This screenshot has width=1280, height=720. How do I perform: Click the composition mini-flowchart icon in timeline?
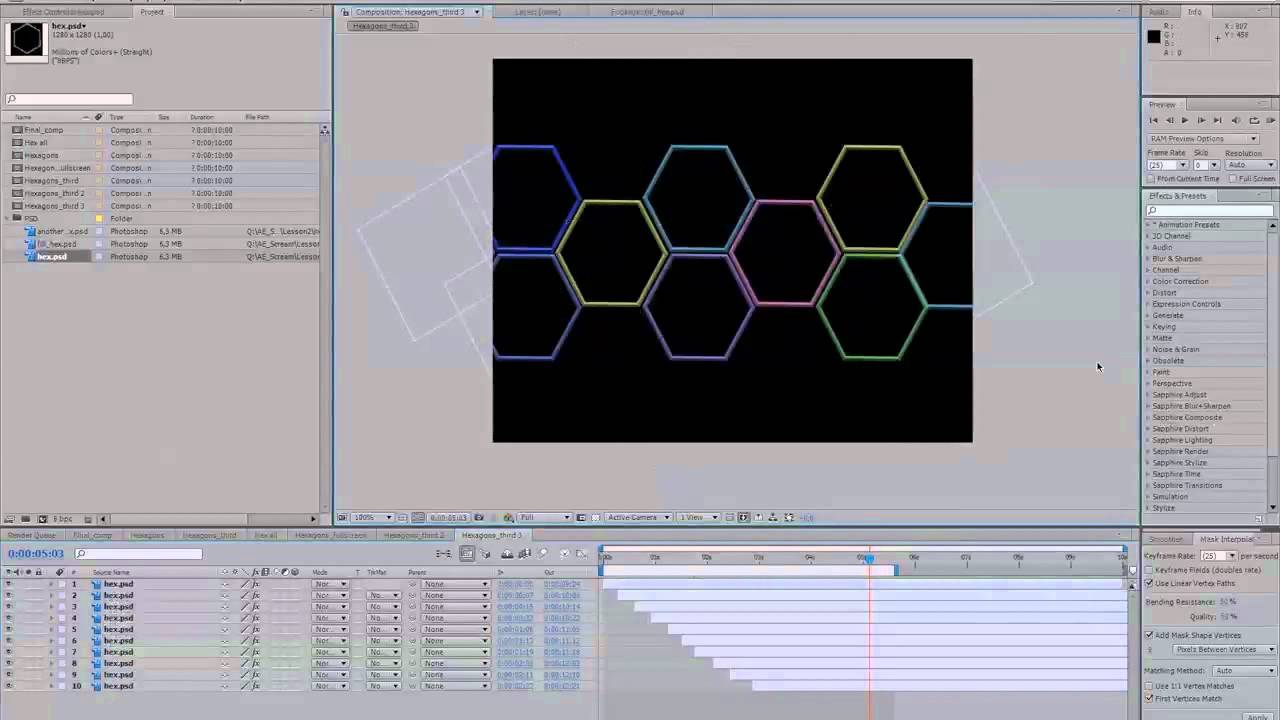coord(443,554)
